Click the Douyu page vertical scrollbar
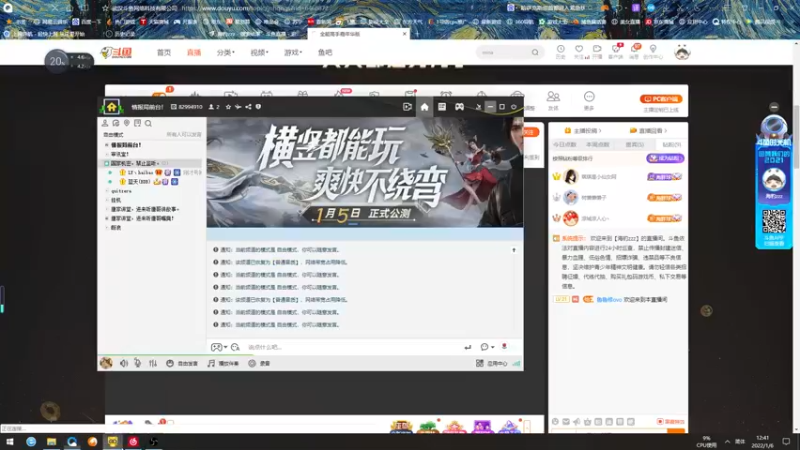Image resolution: width=800 pixels, height=450 pixels. pos(796,136)
